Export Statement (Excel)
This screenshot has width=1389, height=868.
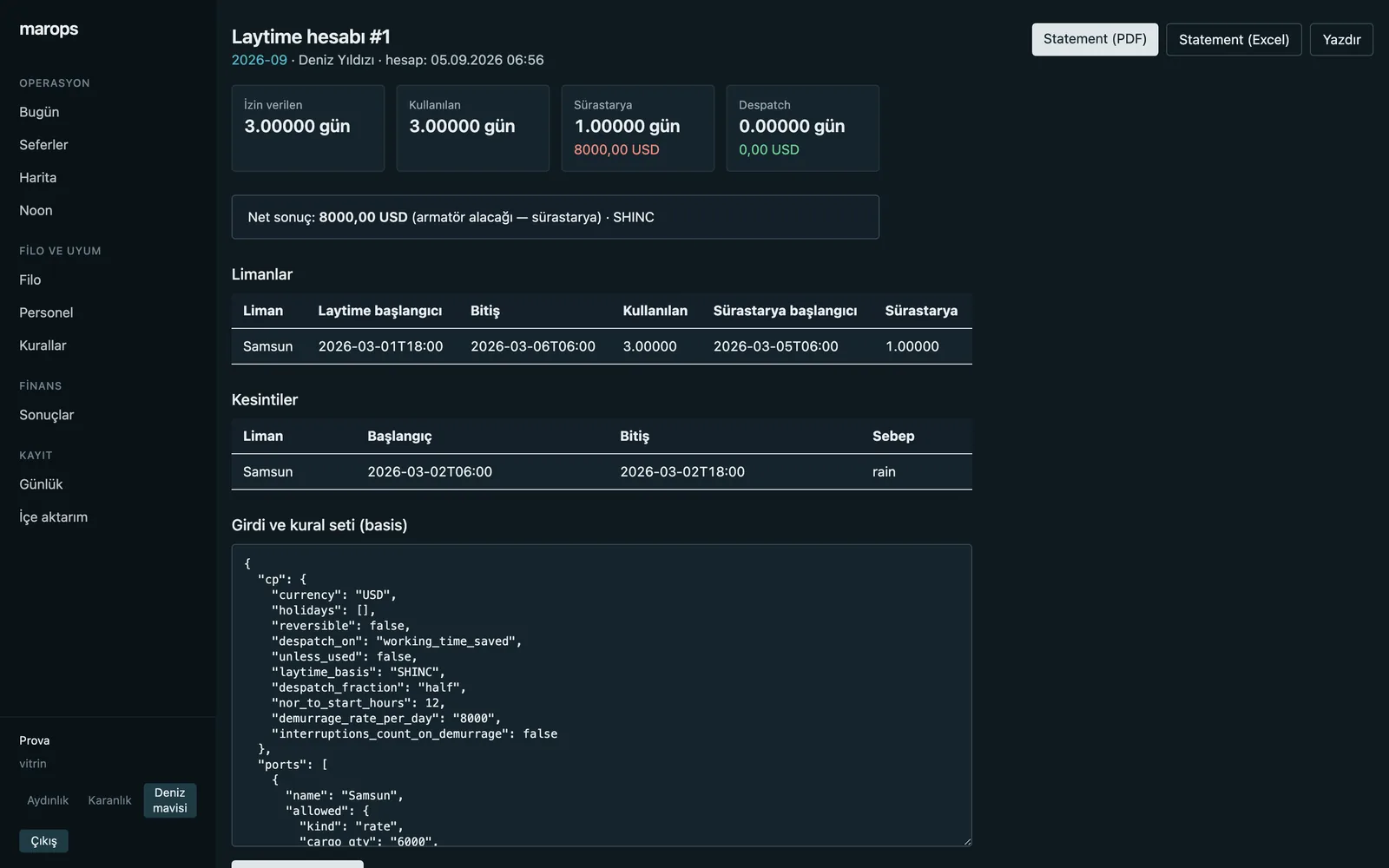coord(1234,39)
